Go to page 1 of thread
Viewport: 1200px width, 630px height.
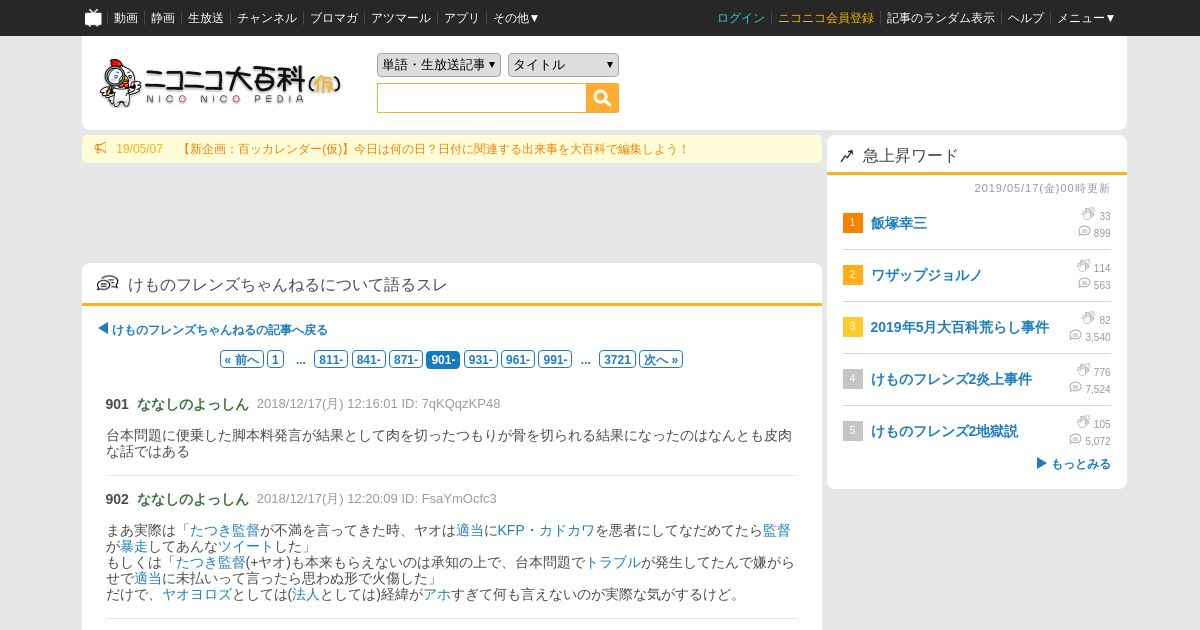pos(275,360)
